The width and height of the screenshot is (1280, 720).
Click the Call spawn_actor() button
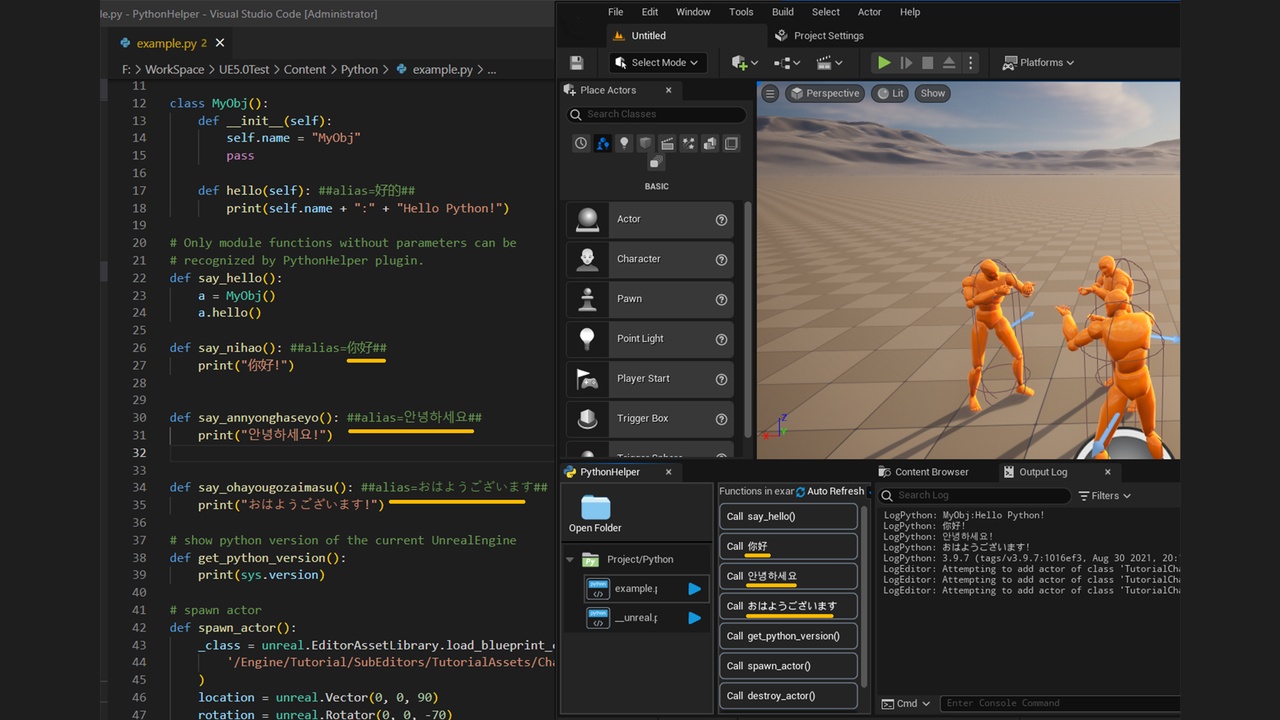tap(788, 666)
